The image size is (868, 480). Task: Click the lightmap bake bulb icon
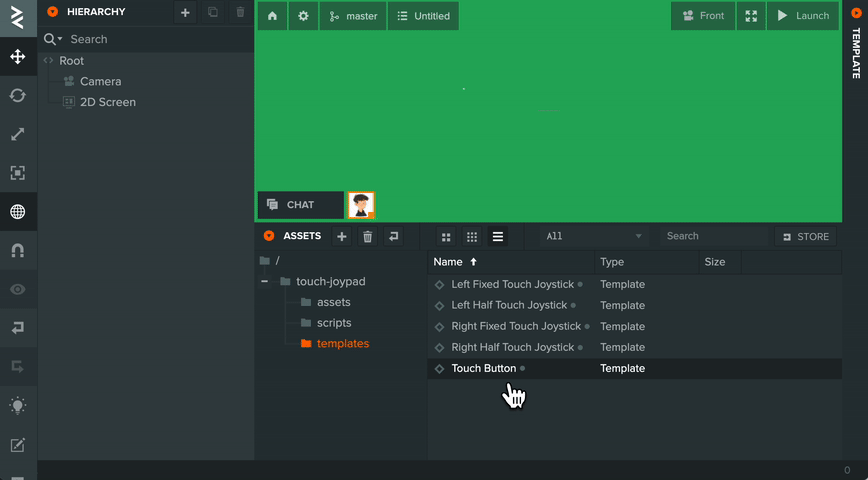(18, 406)
